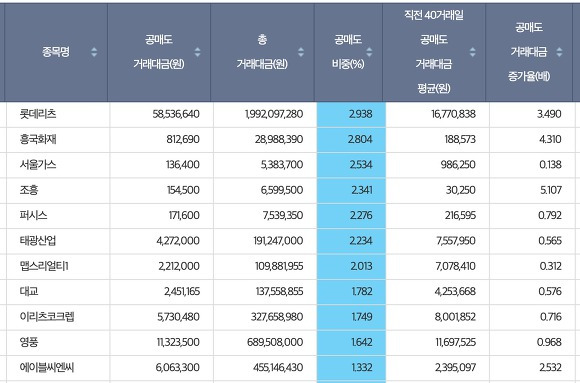The width and height of the screenshot is (580, 383).
Task: Click total amount 191,247,000
Action: (x=278, y=241)
